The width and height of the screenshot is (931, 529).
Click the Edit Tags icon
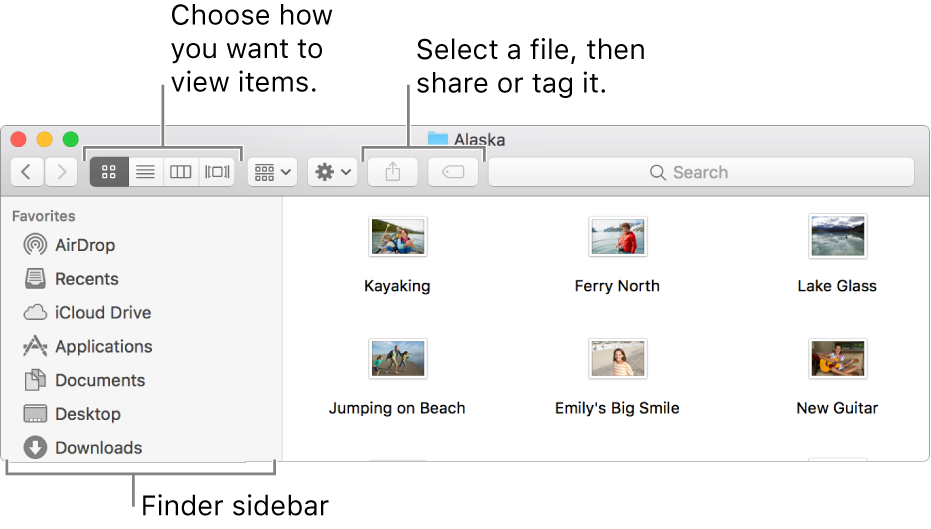[453, 172]
